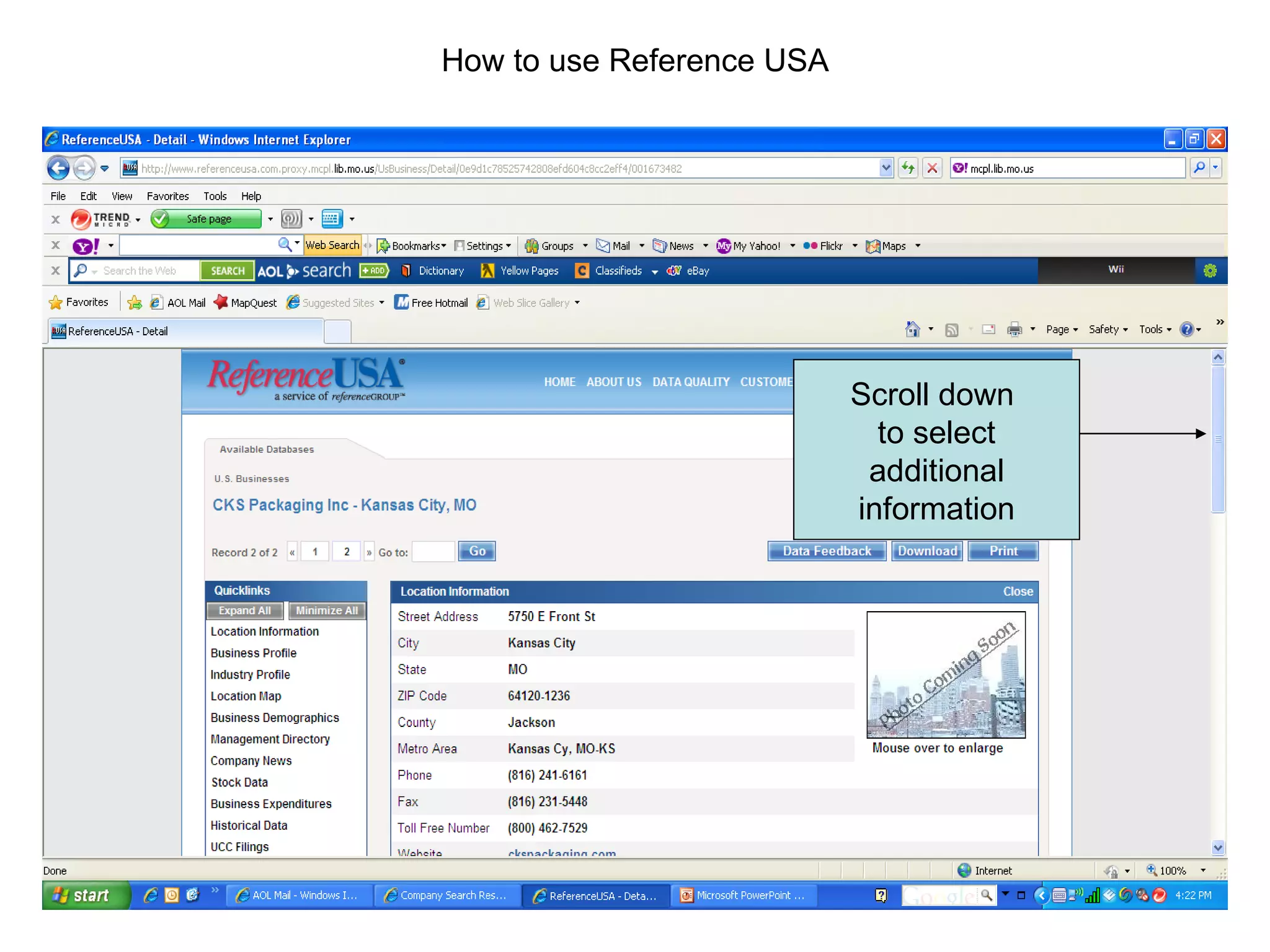Click the RSS feeds icon
1270x952 pixels.
coord(952,330)
